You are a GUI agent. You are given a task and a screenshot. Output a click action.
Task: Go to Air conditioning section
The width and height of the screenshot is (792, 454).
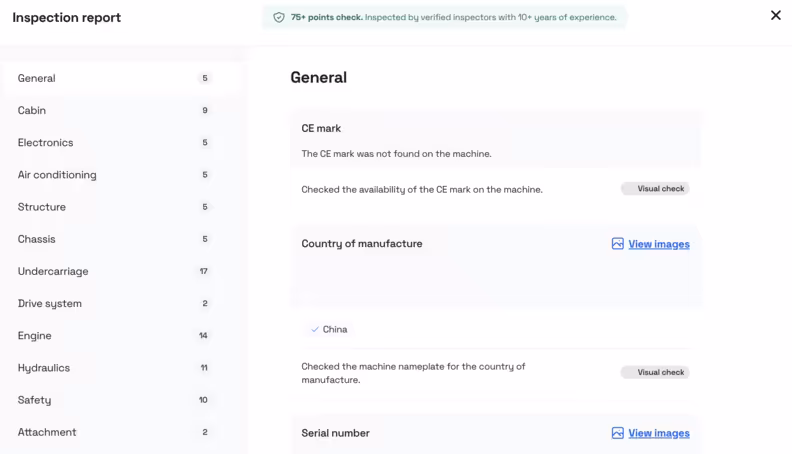[57, 175]
